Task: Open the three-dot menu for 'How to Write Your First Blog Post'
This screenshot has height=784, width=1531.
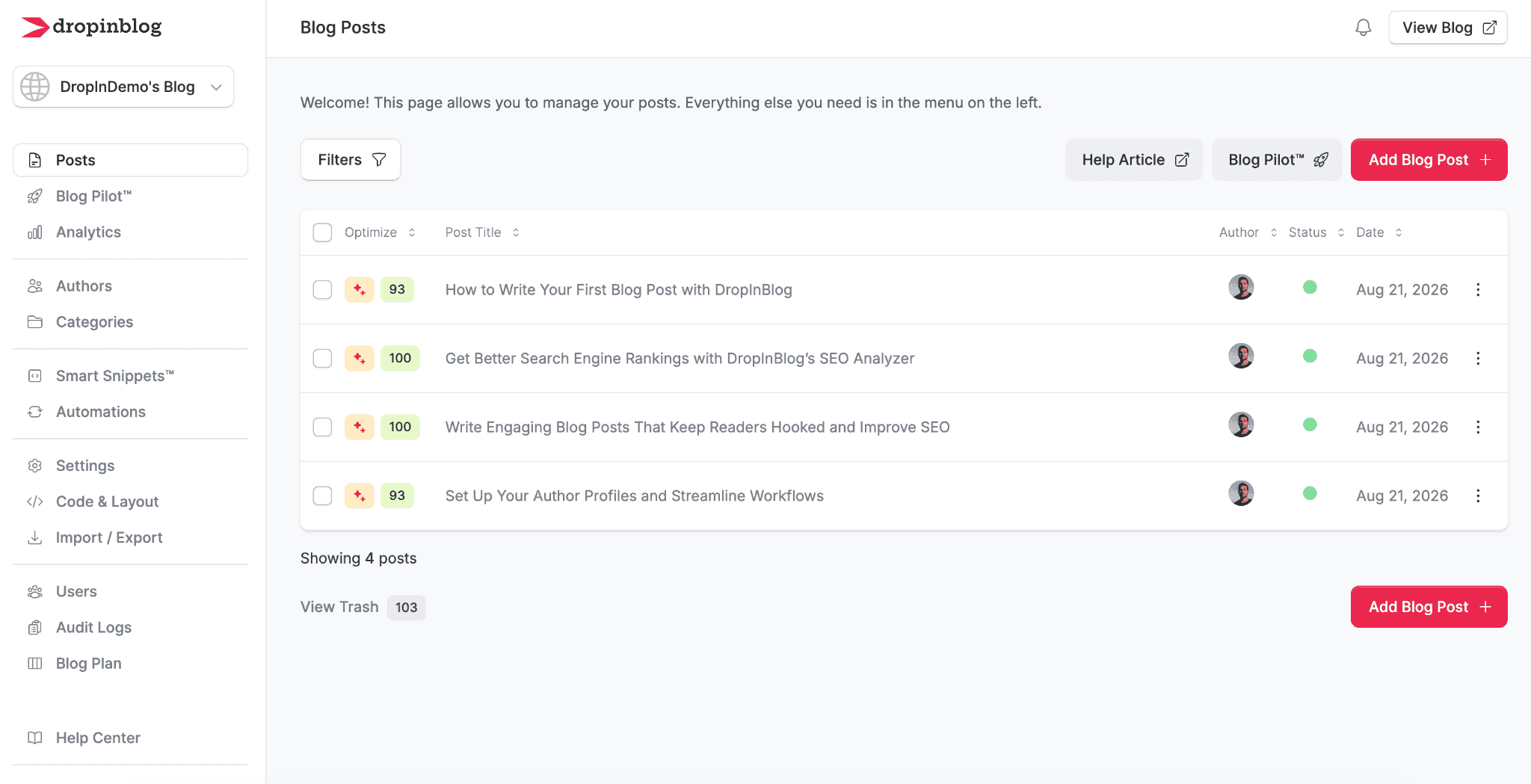Action: (1478, 289)
